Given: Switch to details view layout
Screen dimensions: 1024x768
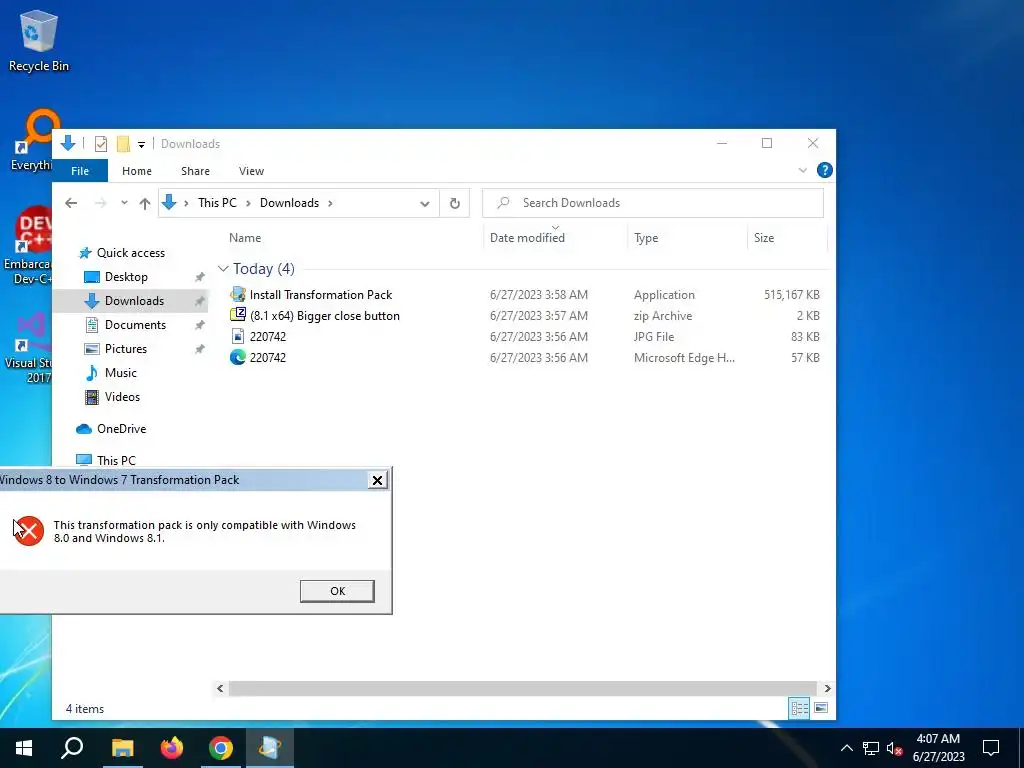Looking at the screenshot, I should tap(799, 709).
